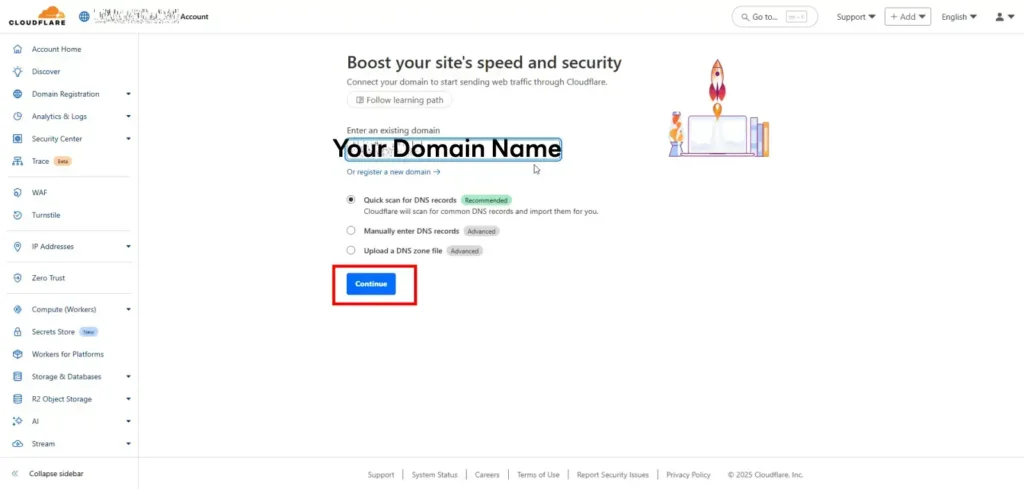Click the globe icon beside account name

click(84, 16)
